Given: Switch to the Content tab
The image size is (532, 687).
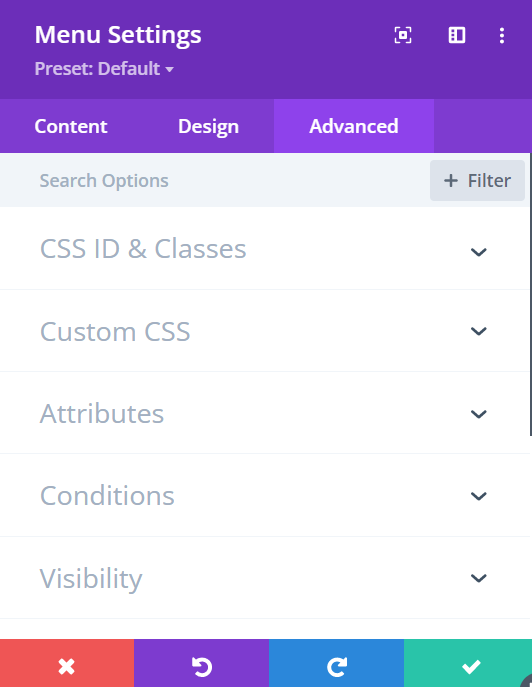Looking at the screenshot, I should pos(71,126).
